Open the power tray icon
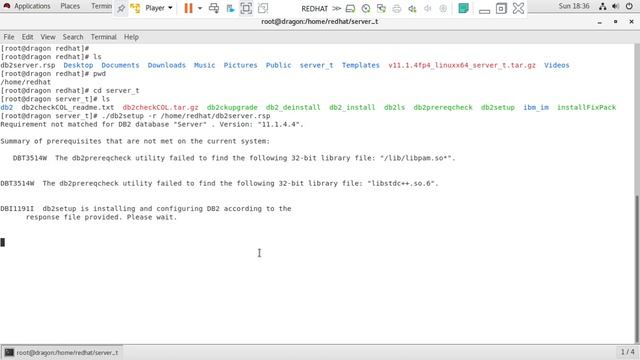 (629, 6)
